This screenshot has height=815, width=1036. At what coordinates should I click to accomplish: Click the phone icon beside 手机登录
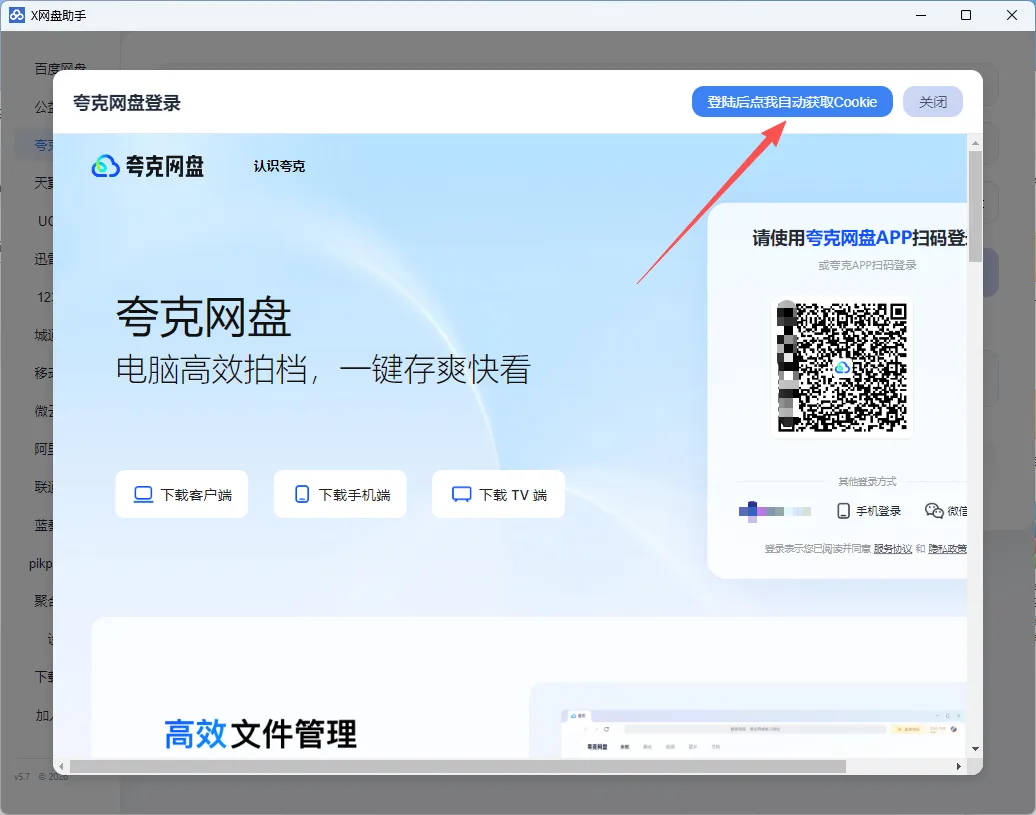pos(843,511)
